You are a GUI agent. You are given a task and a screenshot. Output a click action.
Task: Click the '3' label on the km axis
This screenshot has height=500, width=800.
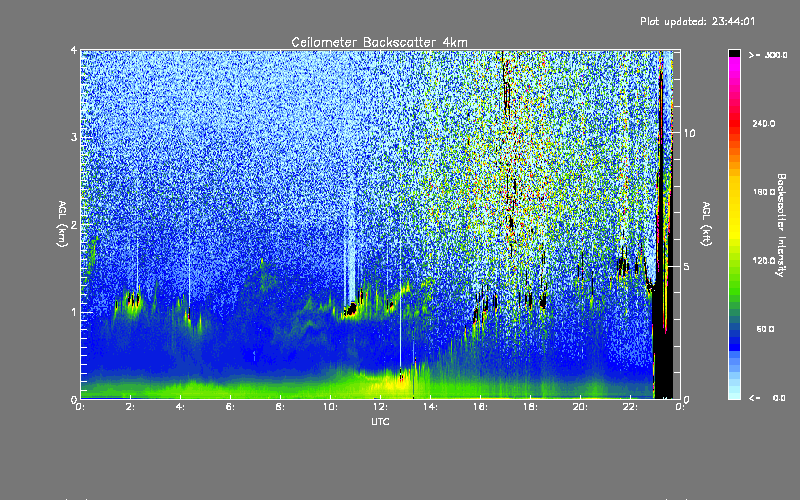tap(74, 137)
